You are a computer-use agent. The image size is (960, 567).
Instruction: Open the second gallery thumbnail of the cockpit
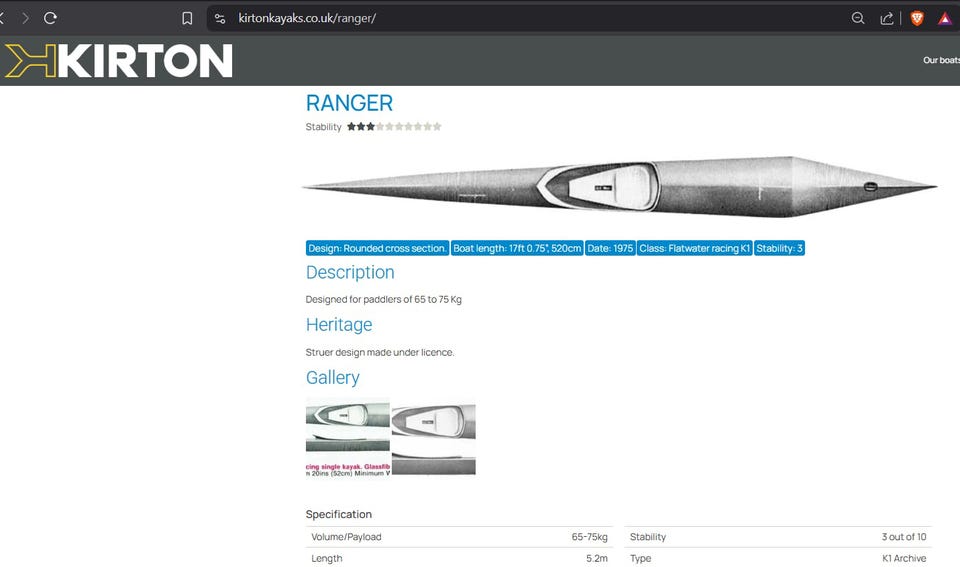point(433,437)
